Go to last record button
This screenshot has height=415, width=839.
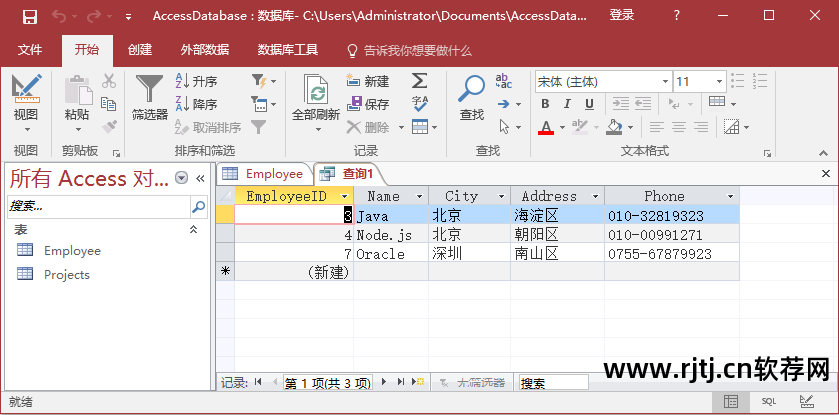(400, 382)
